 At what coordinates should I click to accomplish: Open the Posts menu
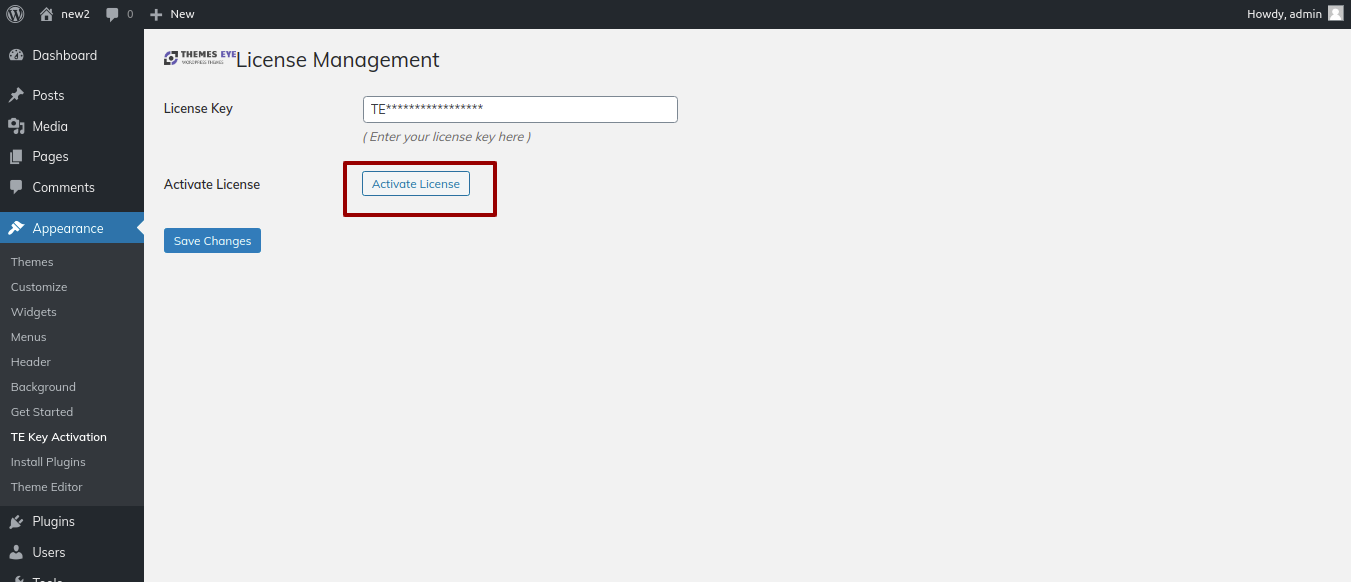(47, 95)
